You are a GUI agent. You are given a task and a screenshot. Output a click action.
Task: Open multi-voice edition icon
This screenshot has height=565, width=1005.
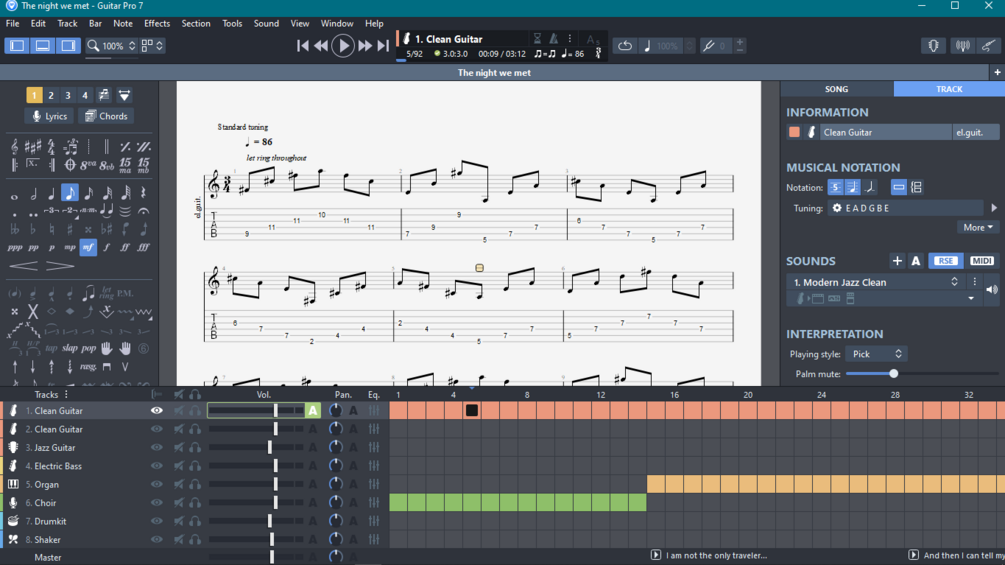[x=104, y=95]
